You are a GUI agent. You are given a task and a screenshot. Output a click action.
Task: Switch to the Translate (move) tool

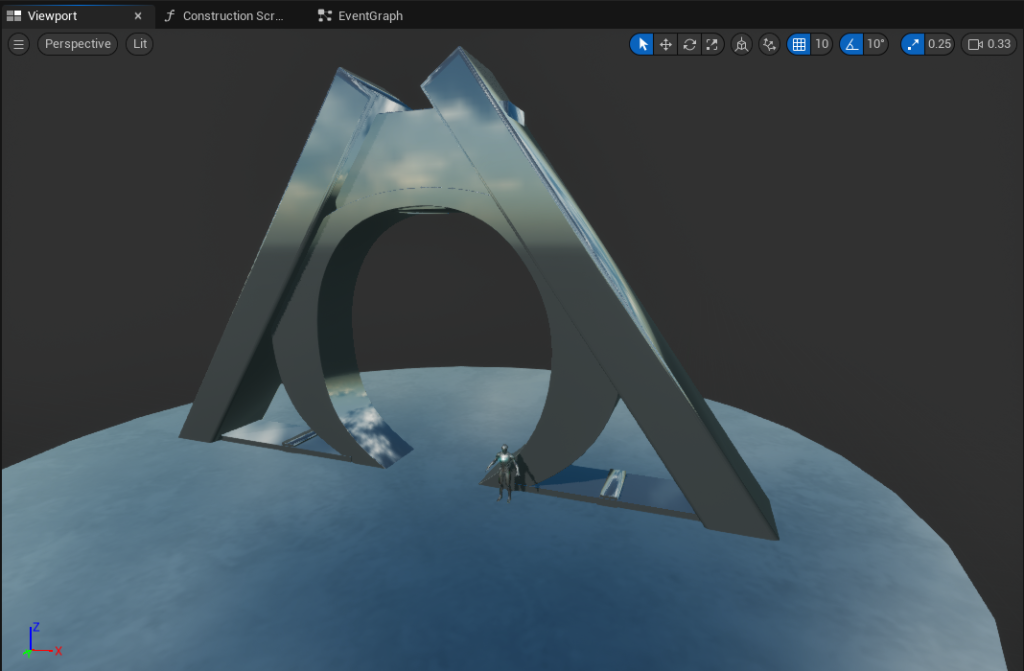(x=666, y=44)
